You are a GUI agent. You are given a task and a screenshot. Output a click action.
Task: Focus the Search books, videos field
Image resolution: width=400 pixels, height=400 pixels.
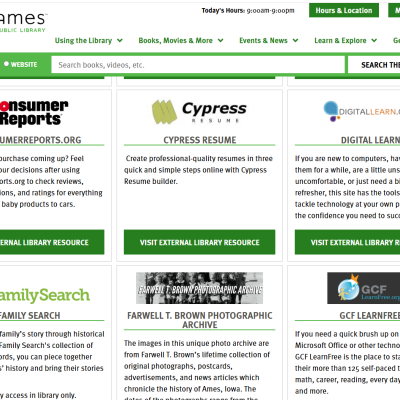[x=198, y=65]
